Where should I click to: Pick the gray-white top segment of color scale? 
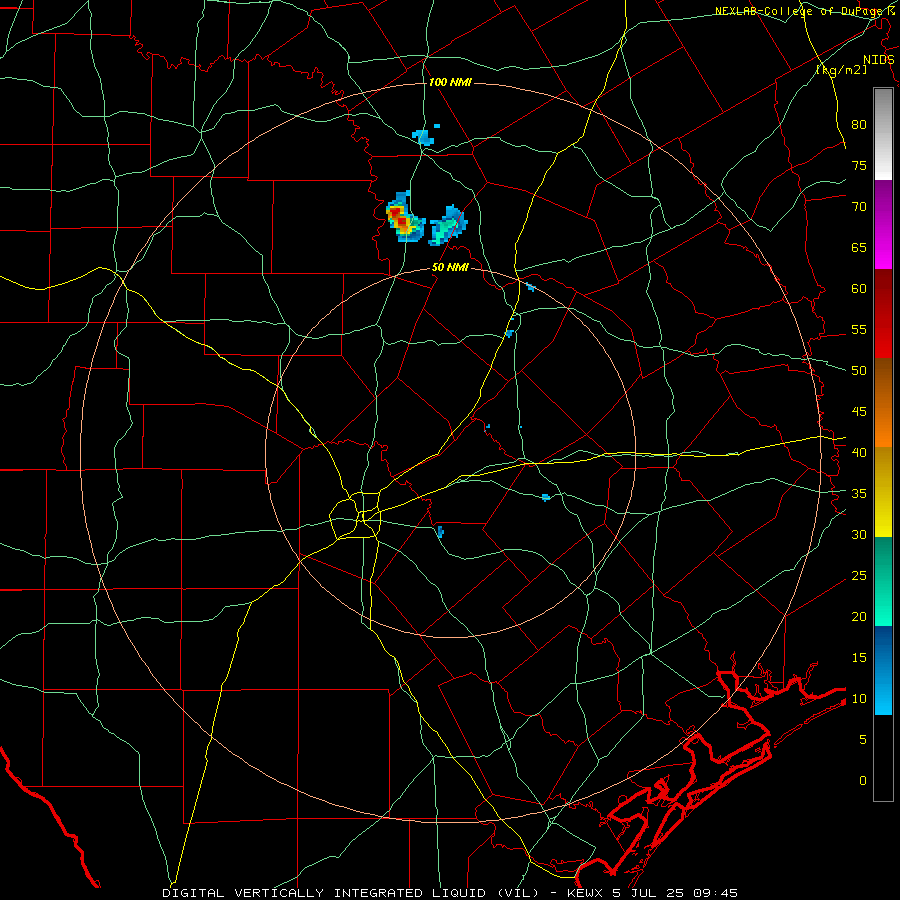coord(883,134)
